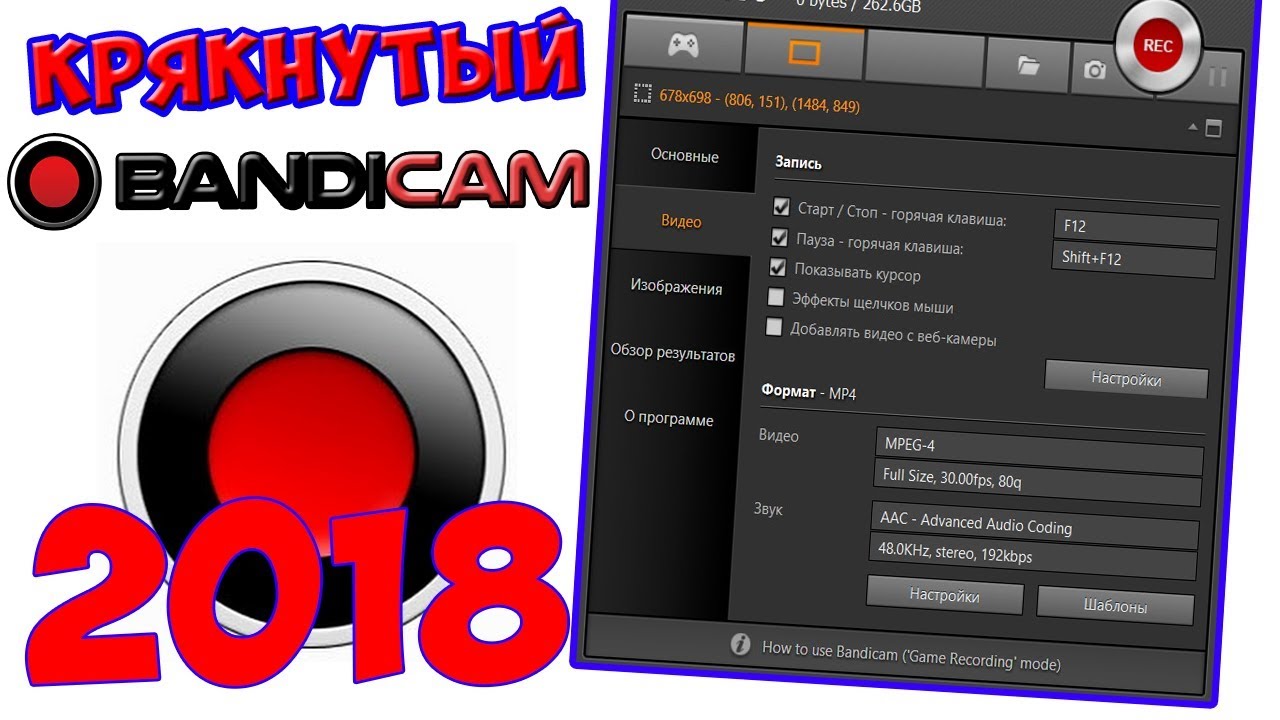Collapse the panel using the small up arrow
1280x720 pixels.
pyautogui.click(x=1192, y=127)
